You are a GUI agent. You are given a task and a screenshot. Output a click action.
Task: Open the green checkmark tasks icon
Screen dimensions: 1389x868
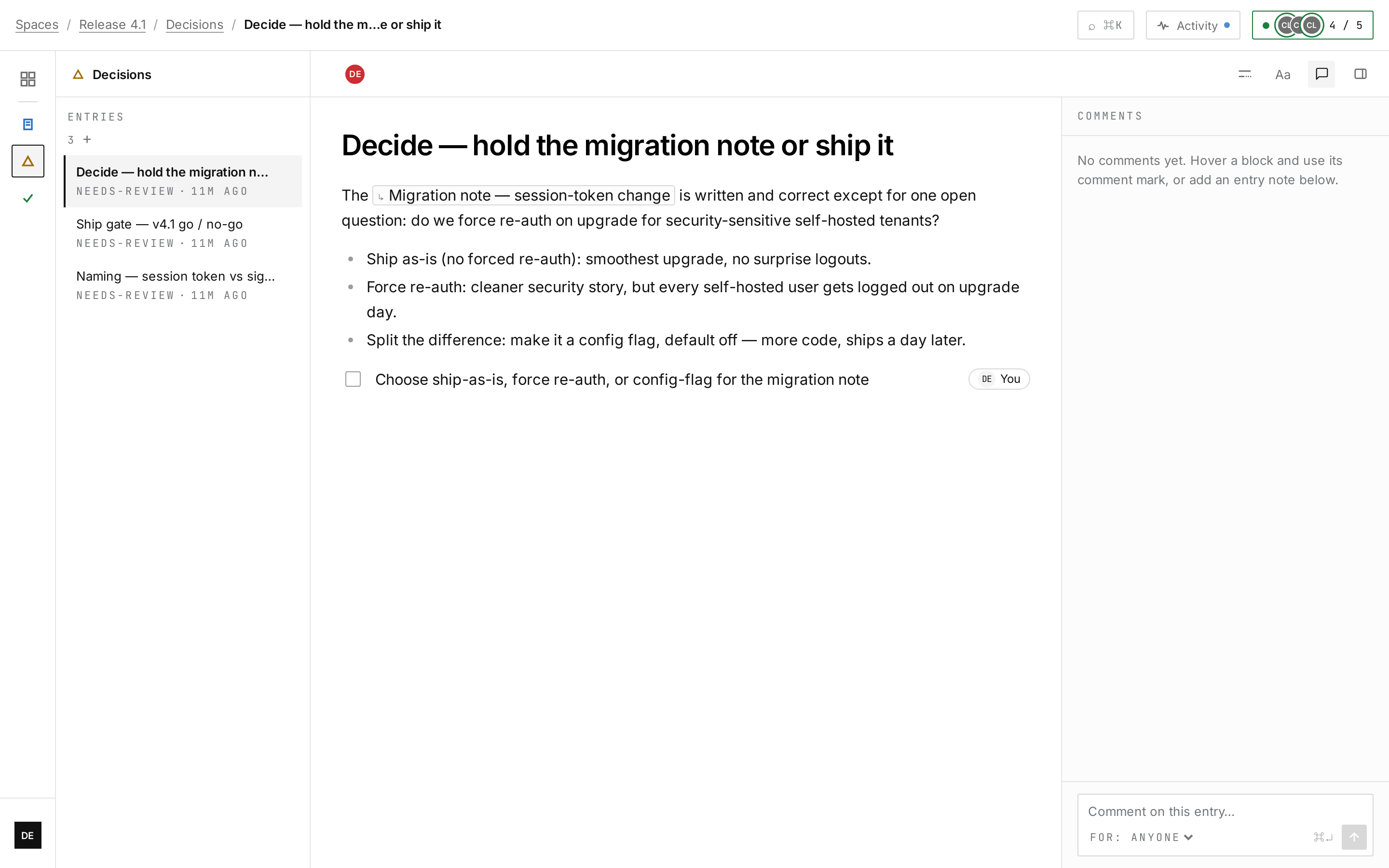tap(27, 199)
